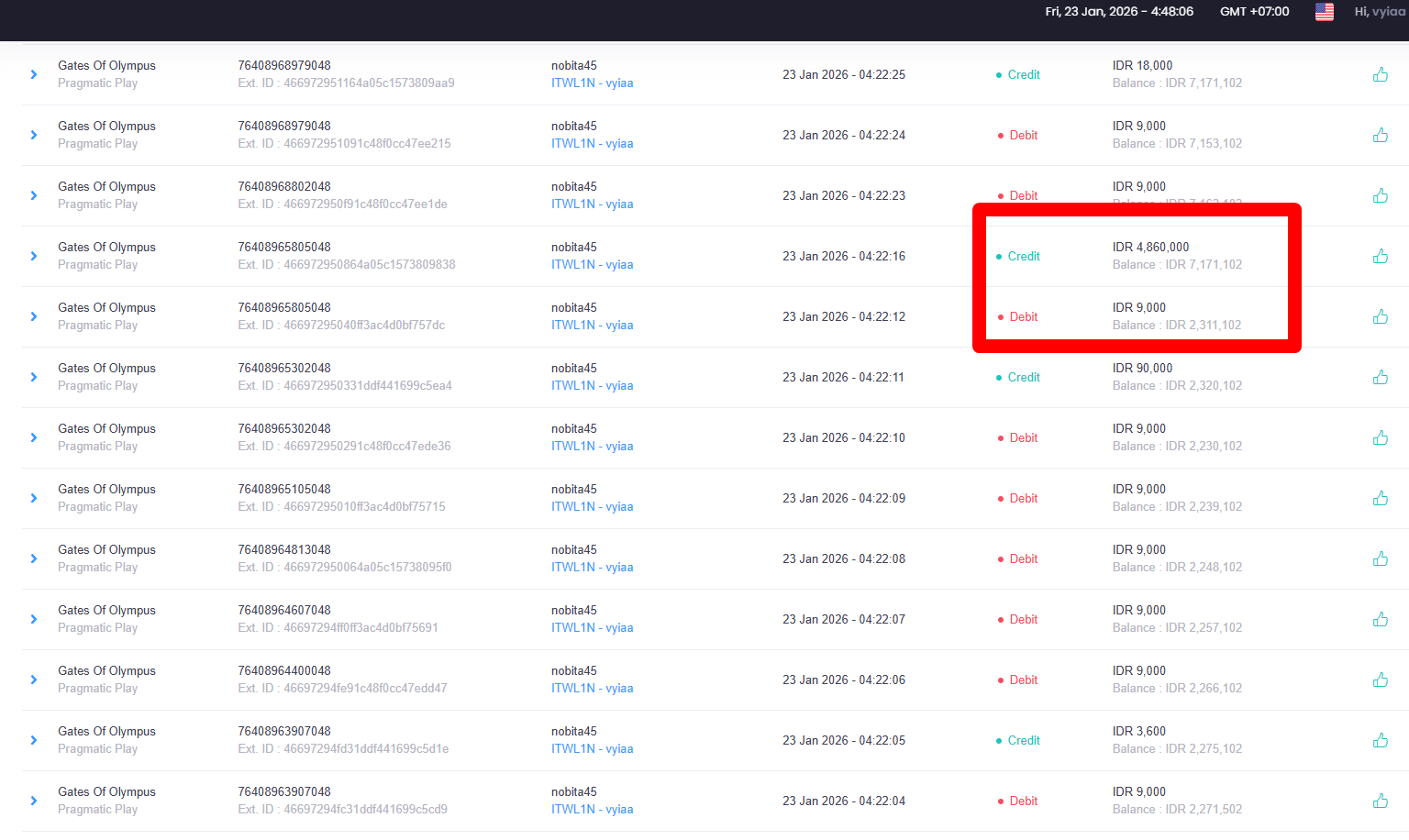Click Balance : IDR 2,311,102
This screenshot has width=1409, height=840.
(1177, 325)
